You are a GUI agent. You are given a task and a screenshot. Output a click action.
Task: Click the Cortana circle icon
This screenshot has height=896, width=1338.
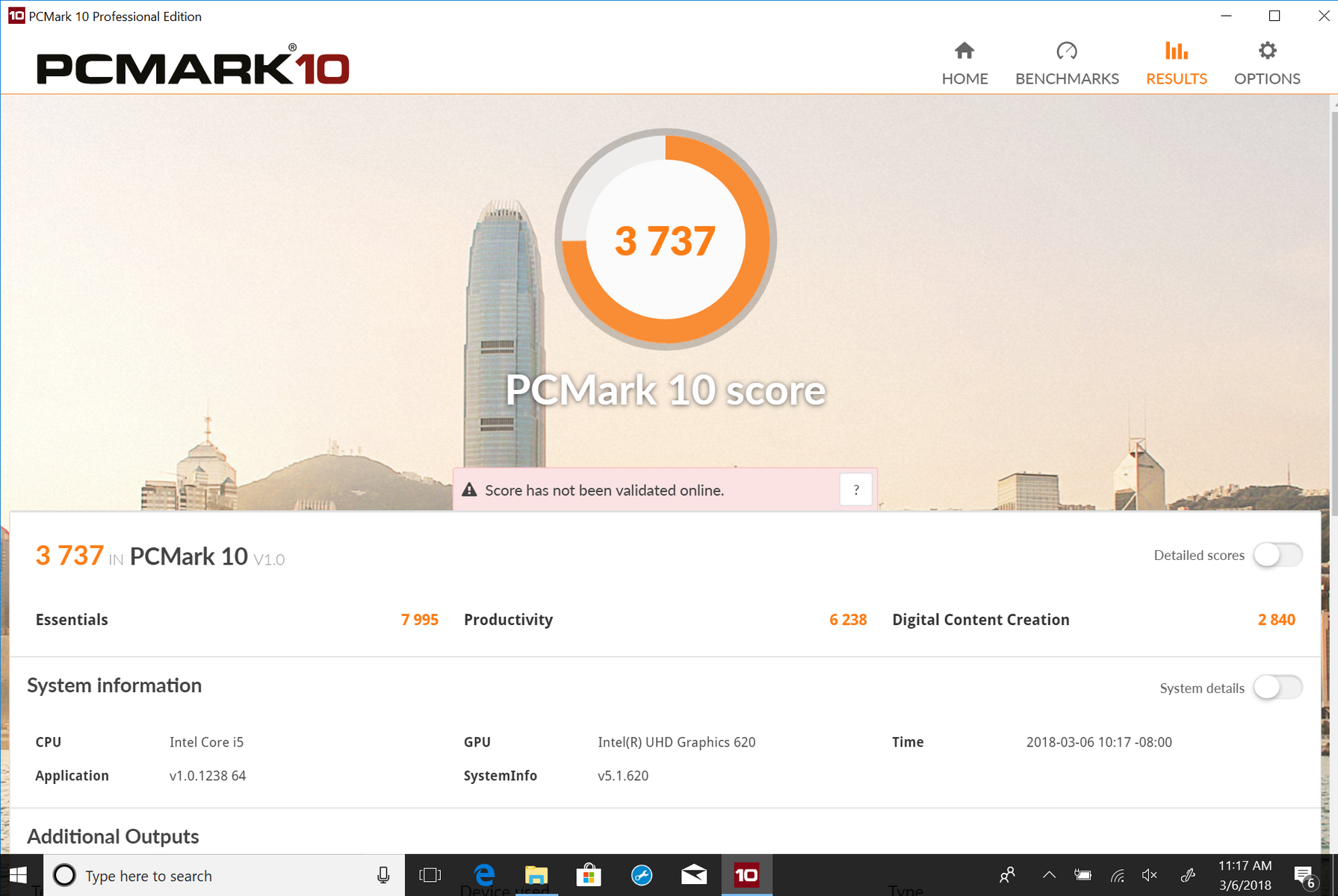click(64, 875)
